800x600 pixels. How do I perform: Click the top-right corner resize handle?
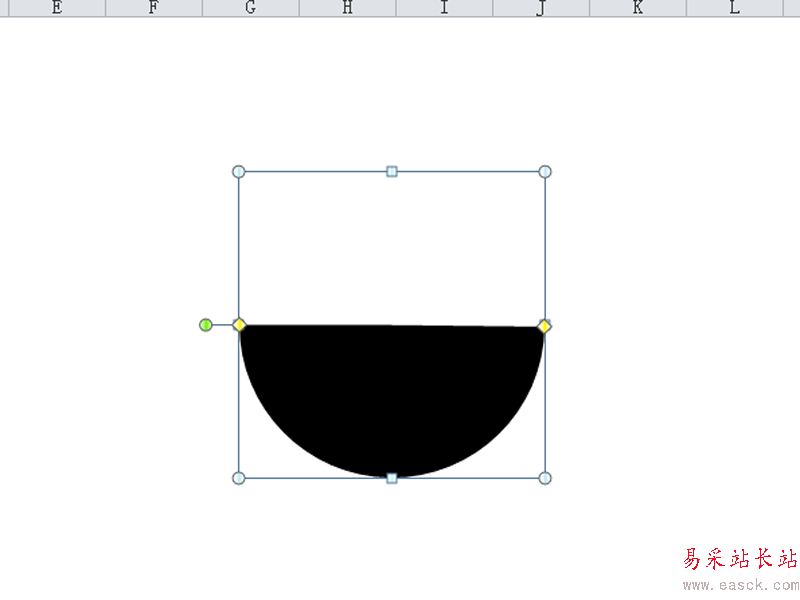pos(545,171)
